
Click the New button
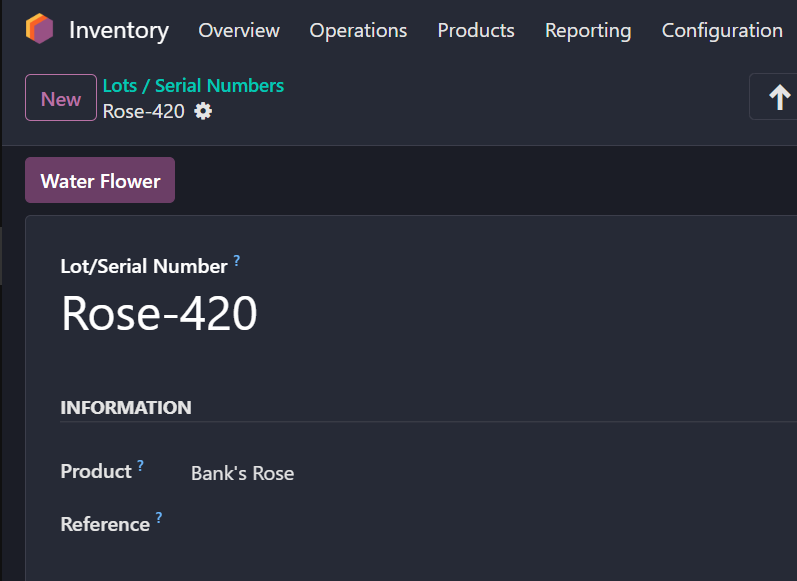61,98
